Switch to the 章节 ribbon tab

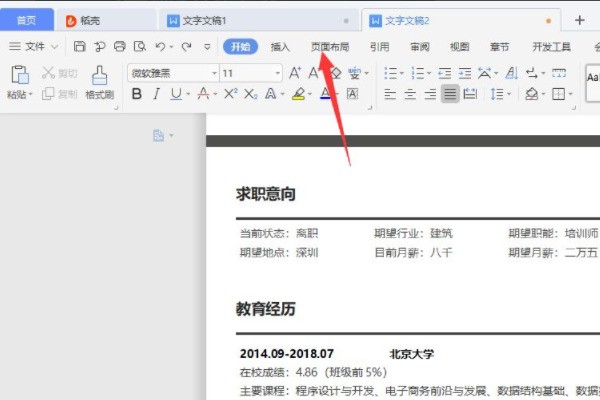pyautogui.click(x=499, y=47)
